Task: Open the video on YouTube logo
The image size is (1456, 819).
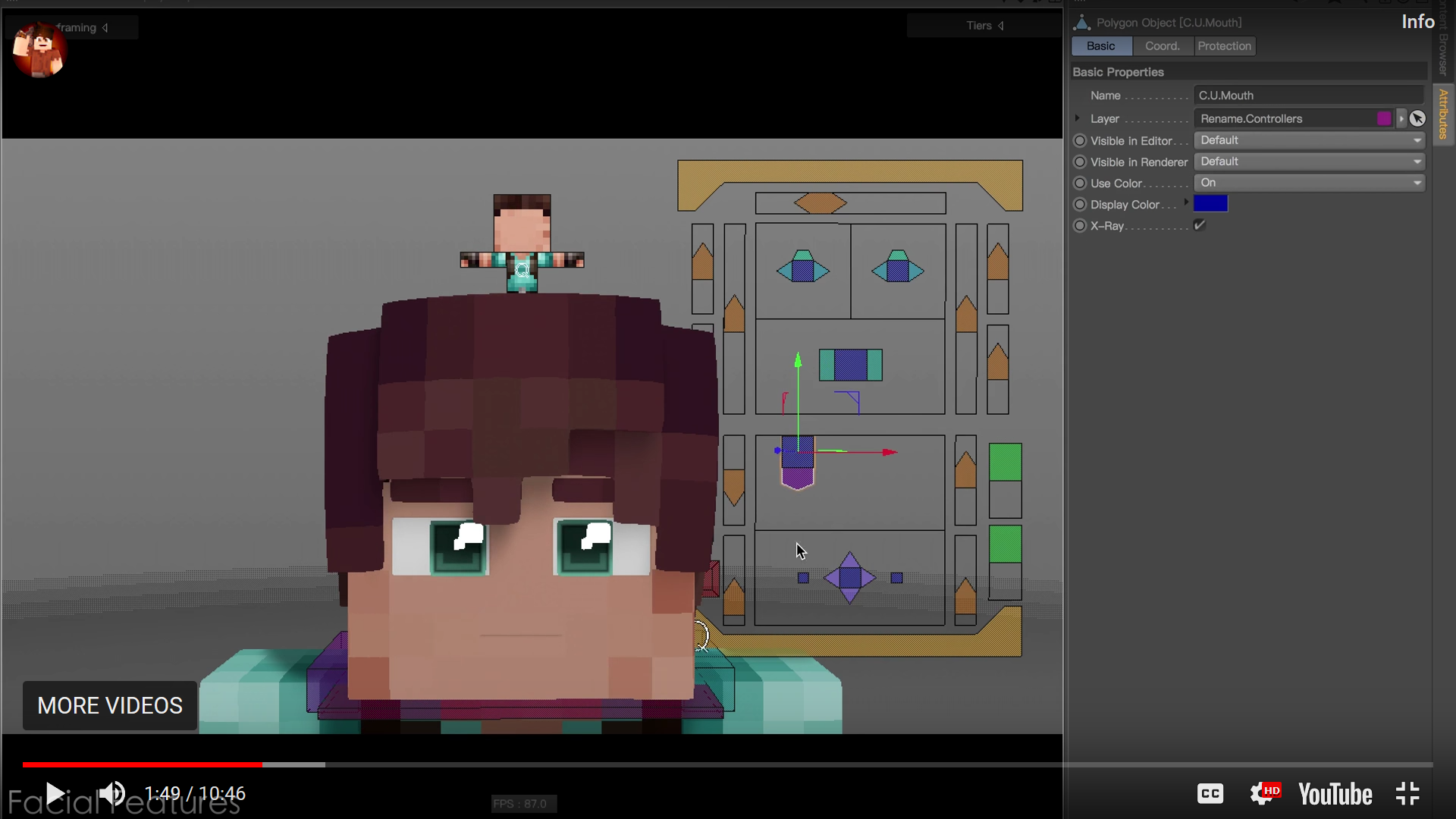Action: 1335,794
